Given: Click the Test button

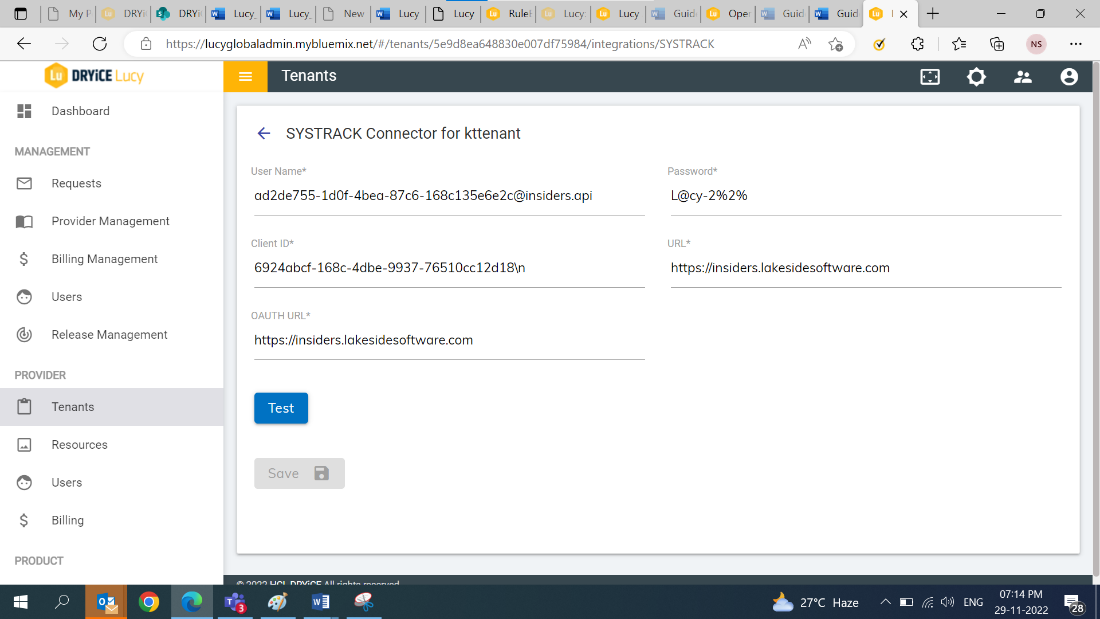Looking at the screenshot, I should [x=281, y=408].
